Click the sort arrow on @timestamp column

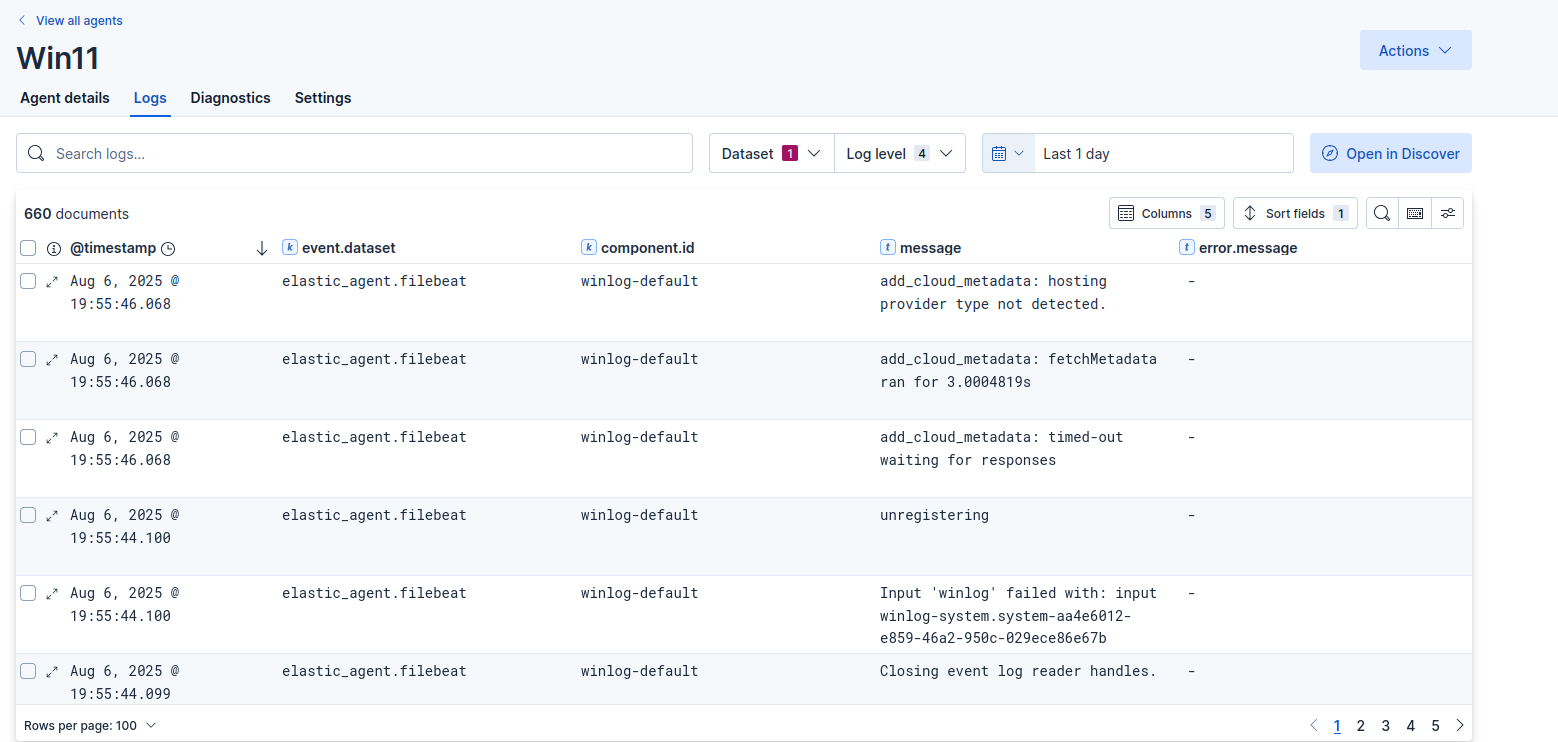(262, 248)
